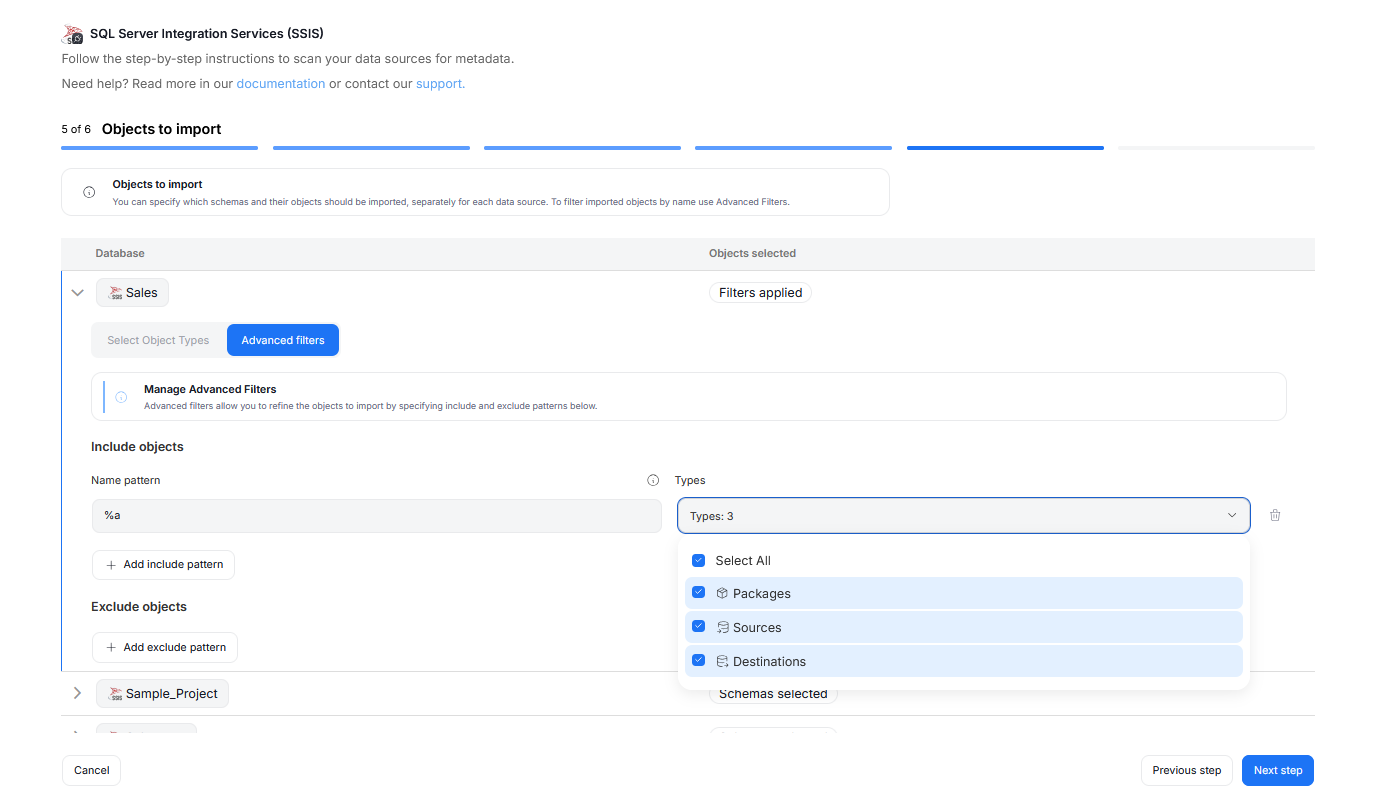Click the info icon in Objects to import banner

coord(89,192)
